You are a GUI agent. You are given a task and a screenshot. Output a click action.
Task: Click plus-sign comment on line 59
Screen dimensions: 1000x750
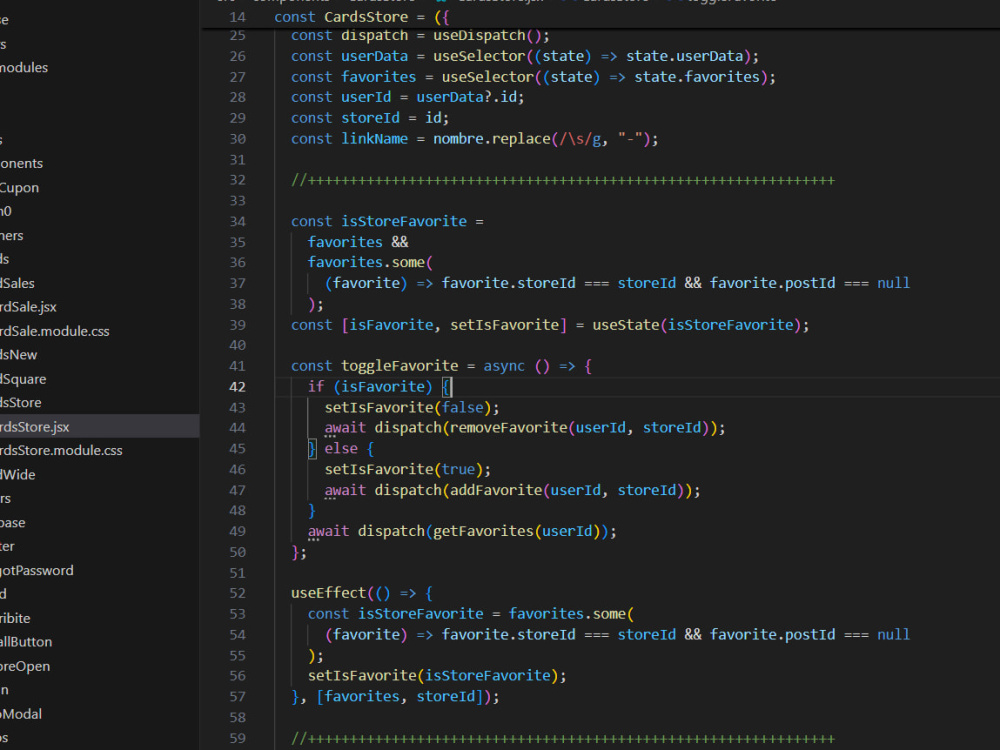(562, 739)
